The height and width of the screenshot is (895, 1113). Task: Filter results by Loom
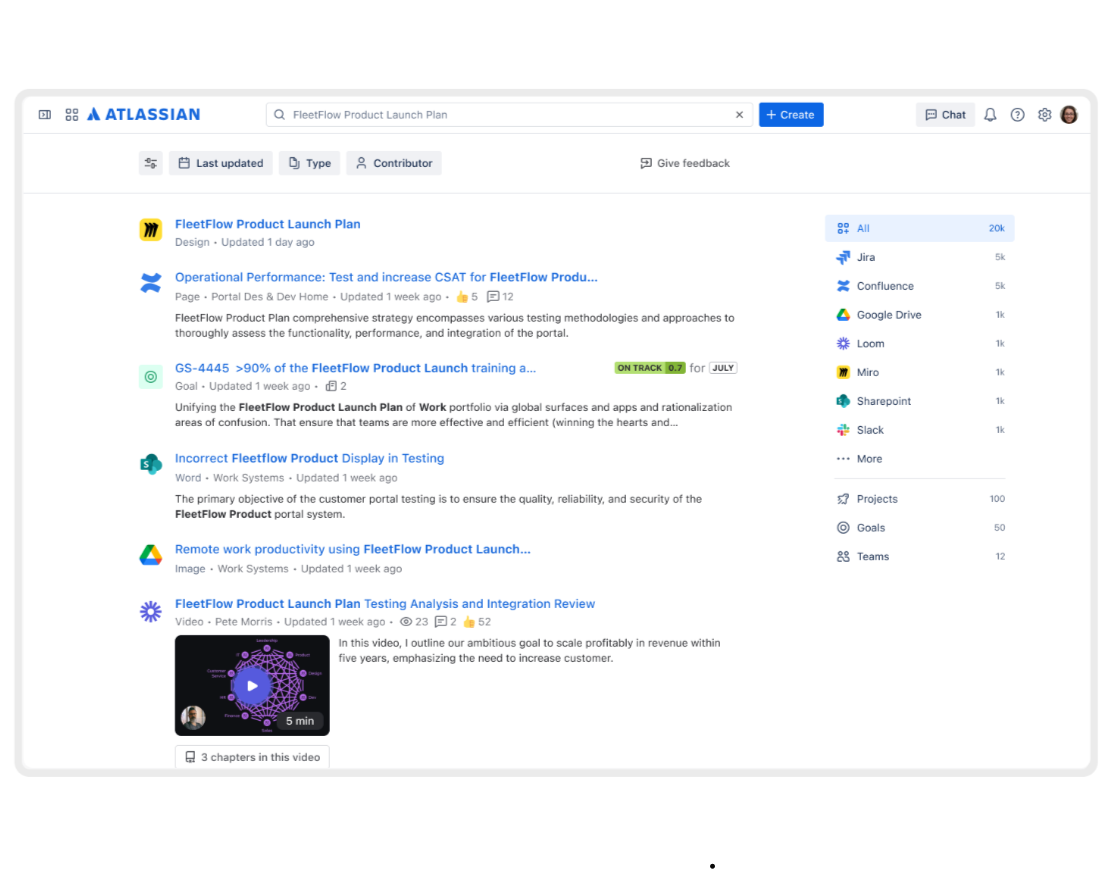click(x=919, y=344)
